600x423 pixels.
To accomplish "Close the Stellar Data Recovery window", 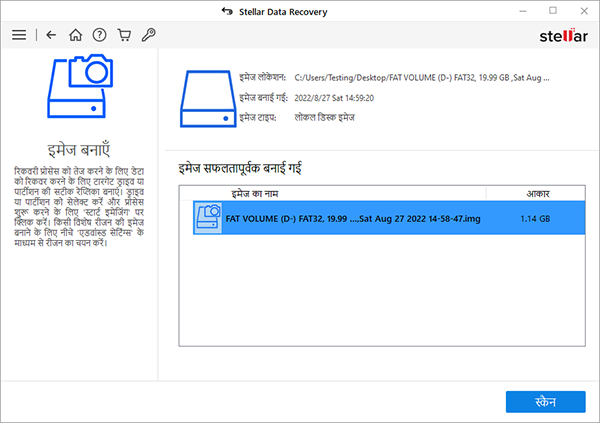I will coord(584,11).
